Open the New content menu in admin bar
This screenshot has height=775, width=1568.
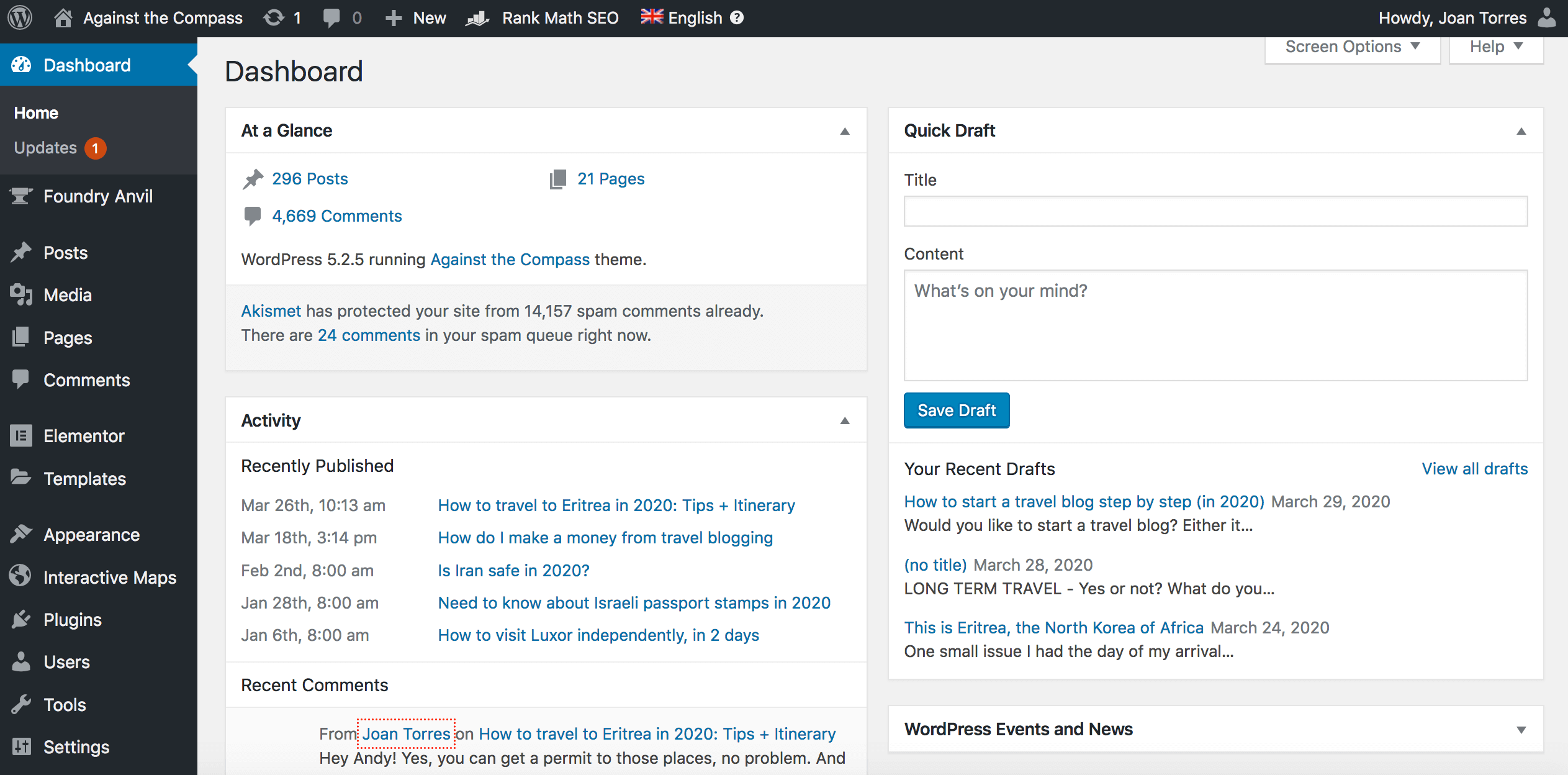pyautogui.click(x=416, y=18)
